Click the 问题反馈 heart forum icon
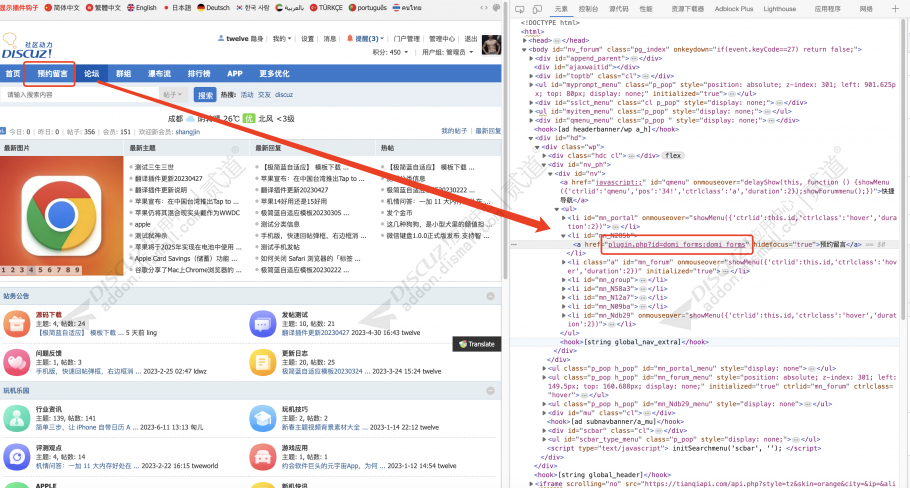This screenshot has width=910, height=488. tap(17, 361)
